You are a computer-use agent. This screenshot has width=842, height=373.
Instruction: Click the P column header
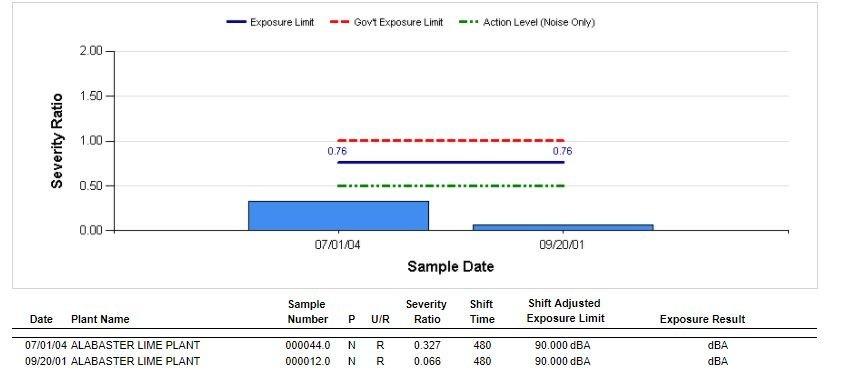(x=352, y=319)
